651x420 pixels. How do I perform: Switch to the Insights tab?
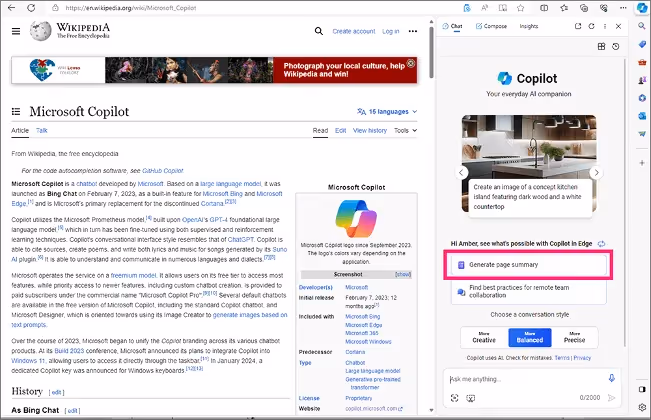pyautogui.click(x=529, y=26)
